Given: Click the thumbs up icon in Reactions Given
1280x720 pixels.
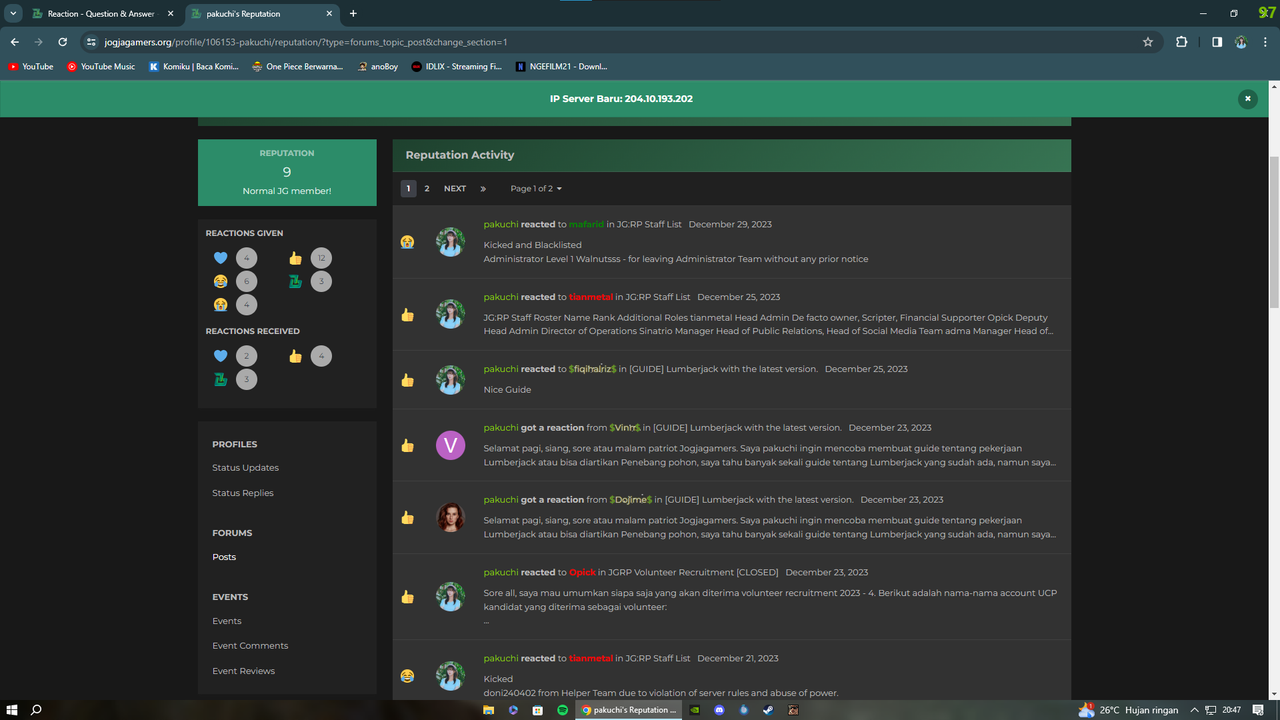Looking at the screenshot, I should pos(295,258).
